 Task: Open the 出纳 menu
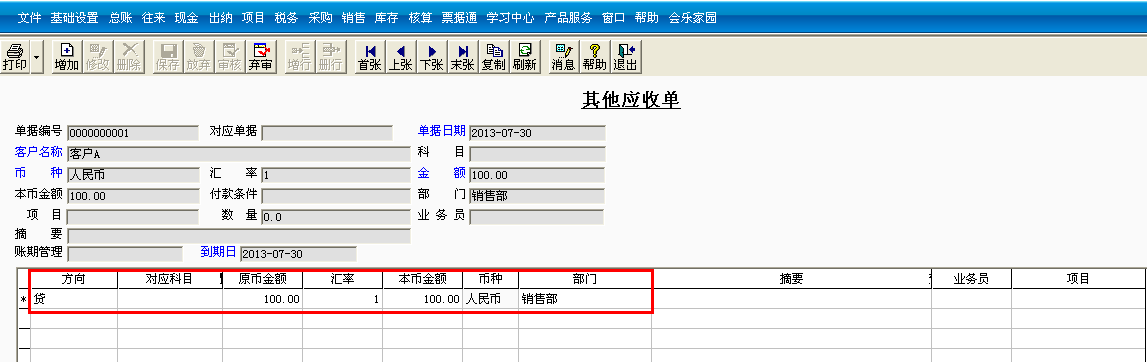220,18
